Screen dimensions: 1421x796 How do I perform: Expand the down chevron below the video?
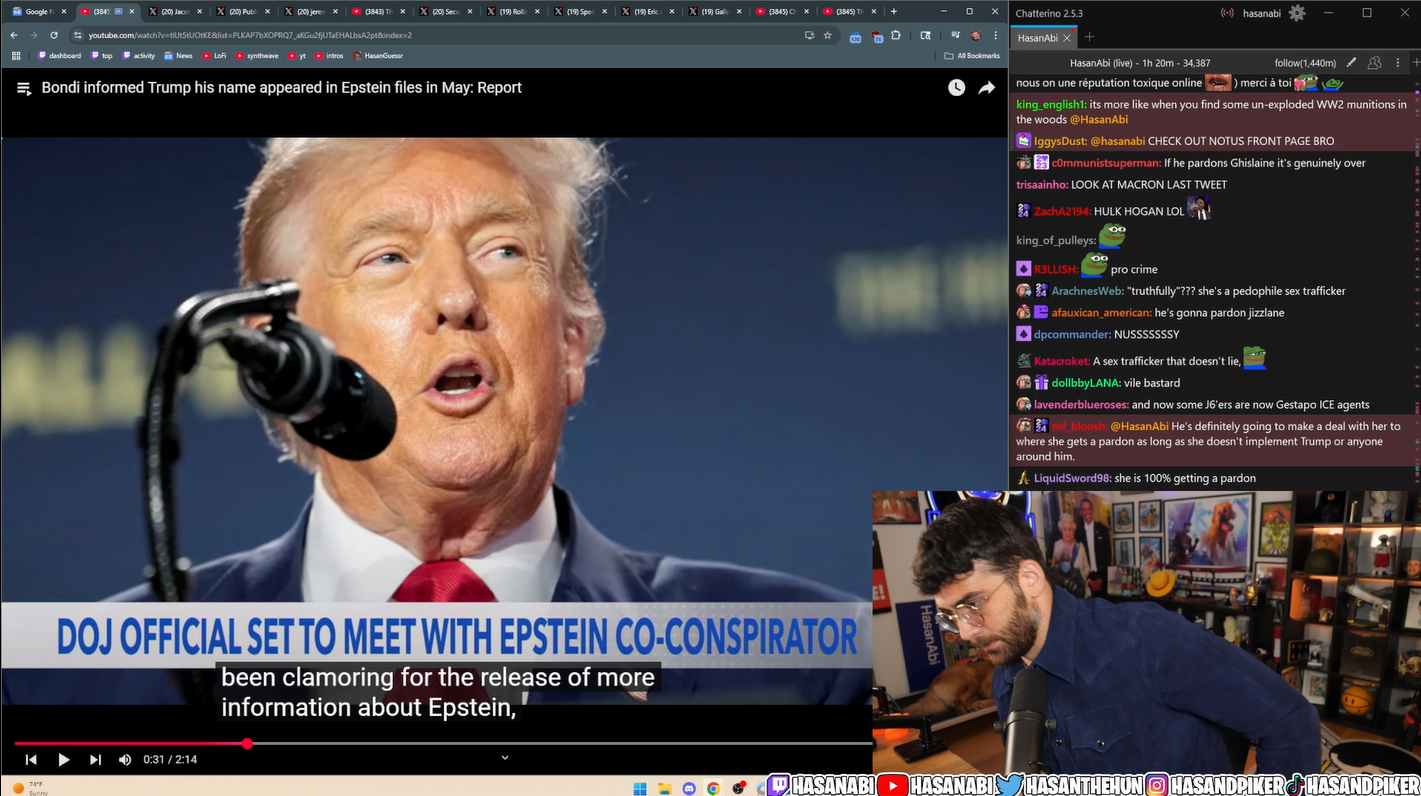pyautogui.click(x=505, y=758)
